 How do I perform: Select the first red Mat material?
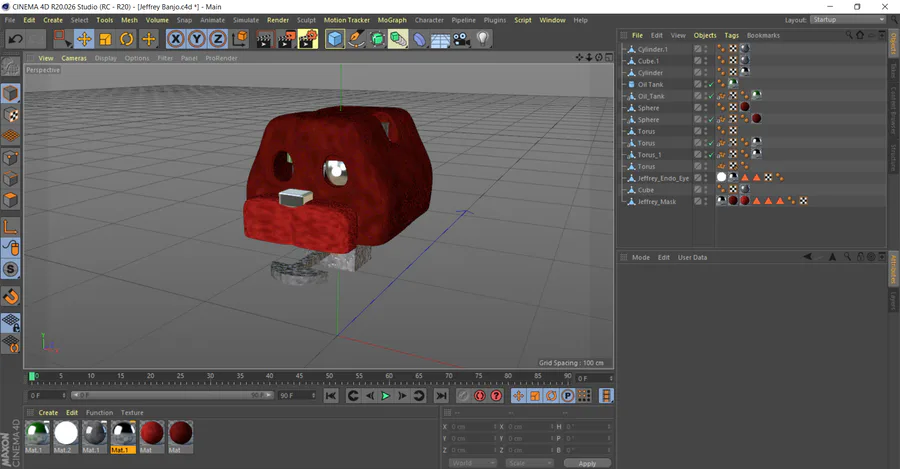[x=152, y=437]
